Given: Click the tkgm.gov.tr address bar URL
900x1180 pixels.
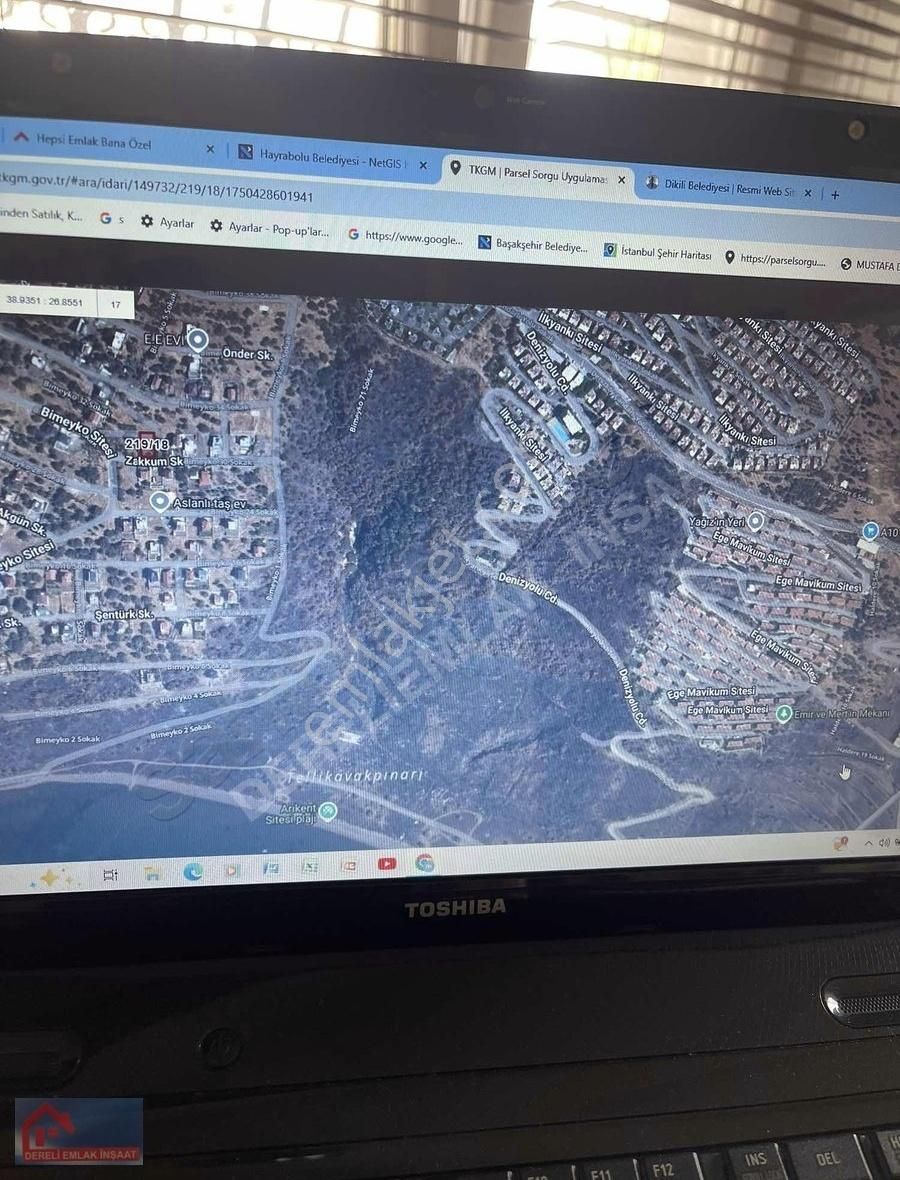Looking at the screenshot, I should pos(157,188).
